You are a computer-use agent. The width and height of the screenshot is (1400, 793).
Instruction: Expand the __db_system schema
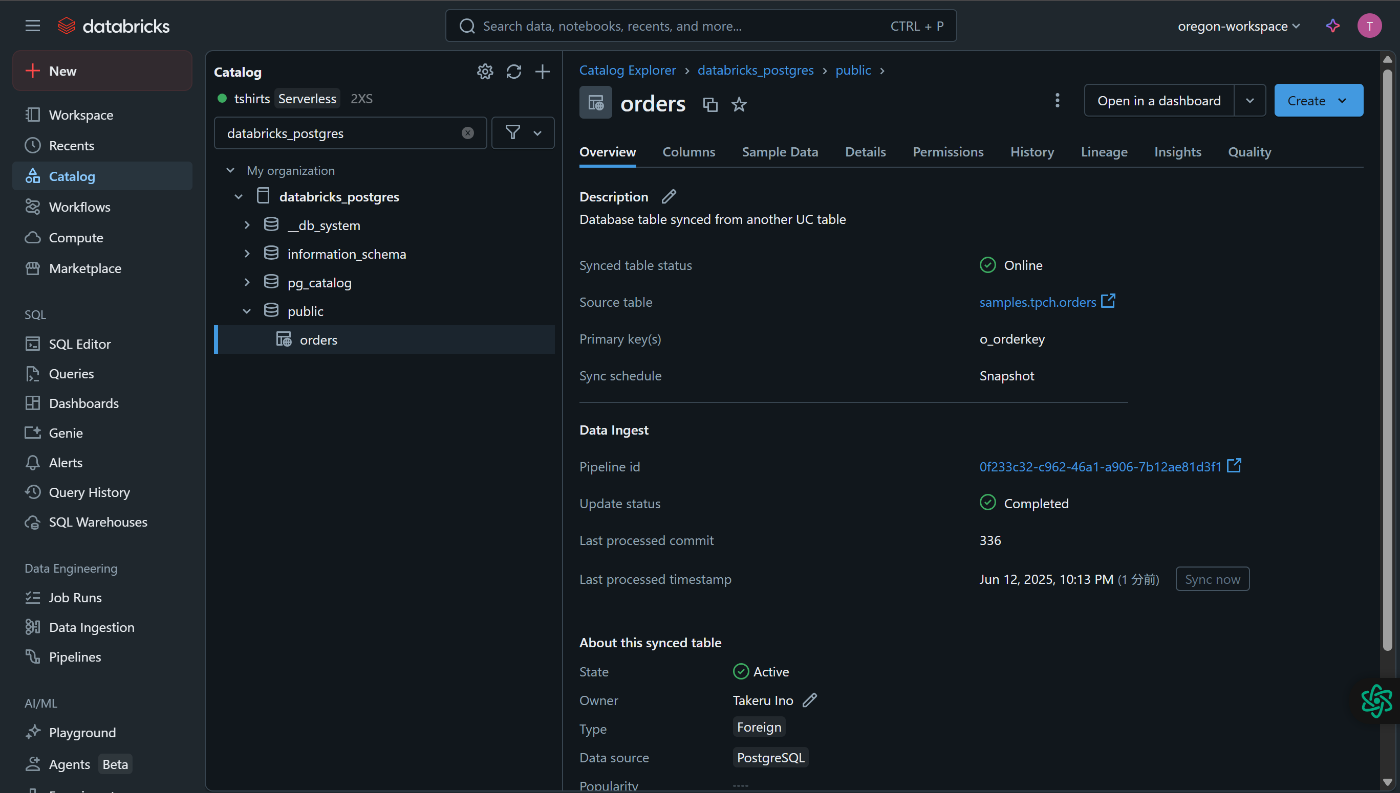[247, 226]
